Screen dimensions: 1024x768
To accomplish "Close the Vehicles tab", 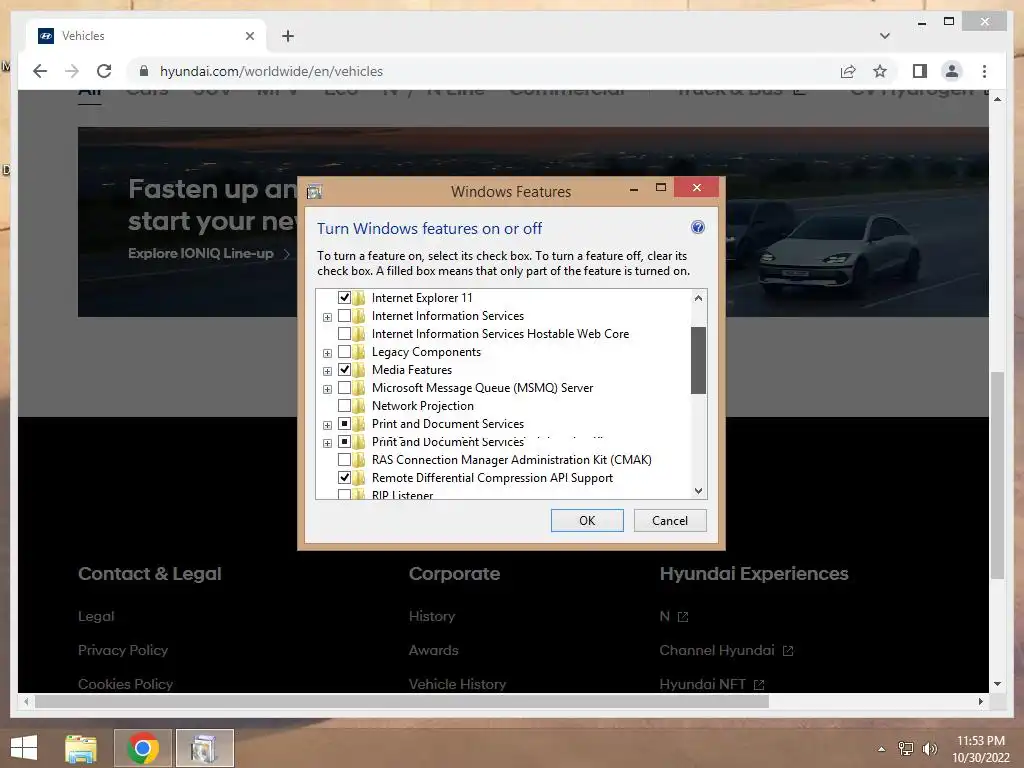I will [249, 36].
